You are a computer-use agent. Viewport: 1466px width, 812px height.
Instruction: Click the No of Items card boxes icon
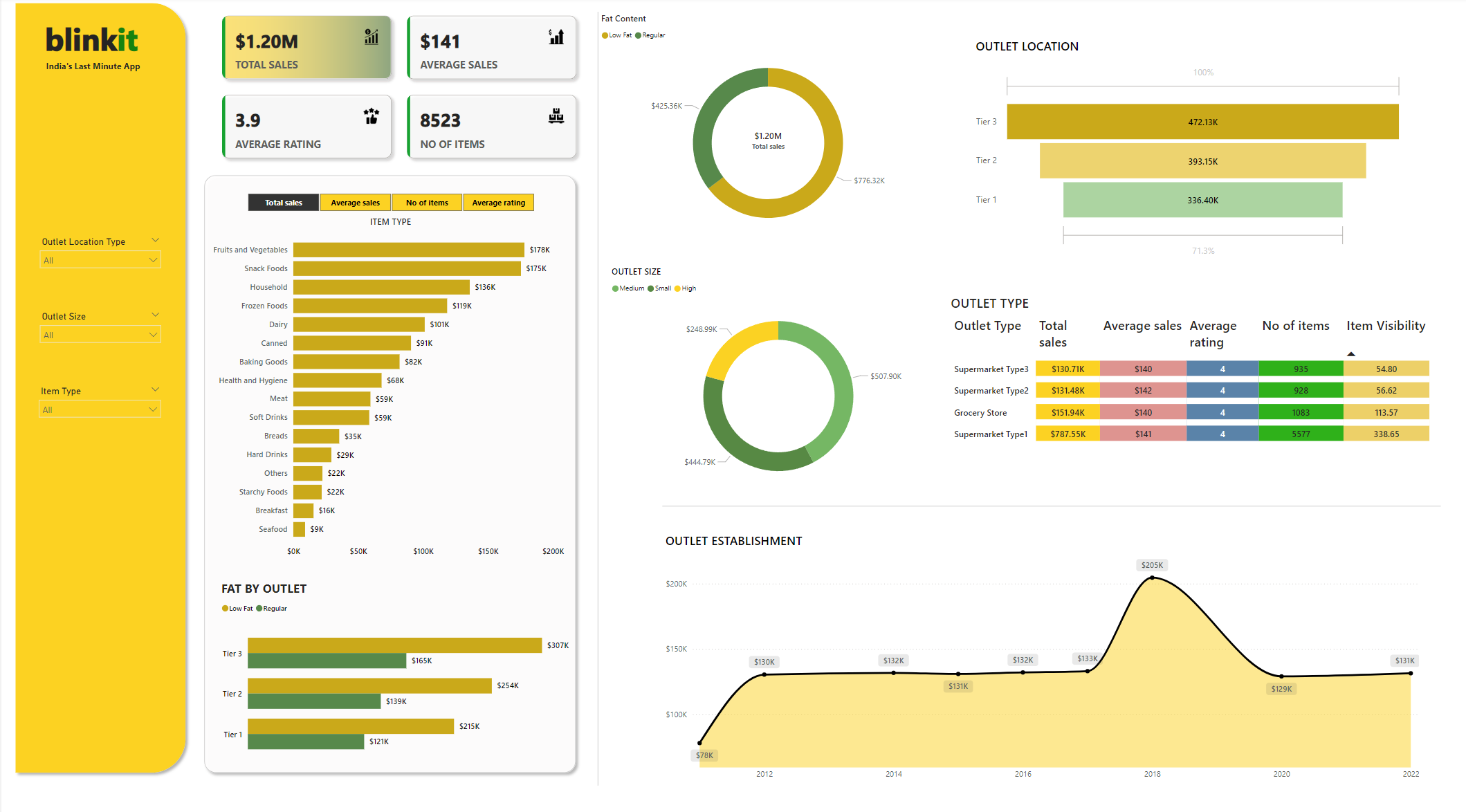(x=556, y=116)
